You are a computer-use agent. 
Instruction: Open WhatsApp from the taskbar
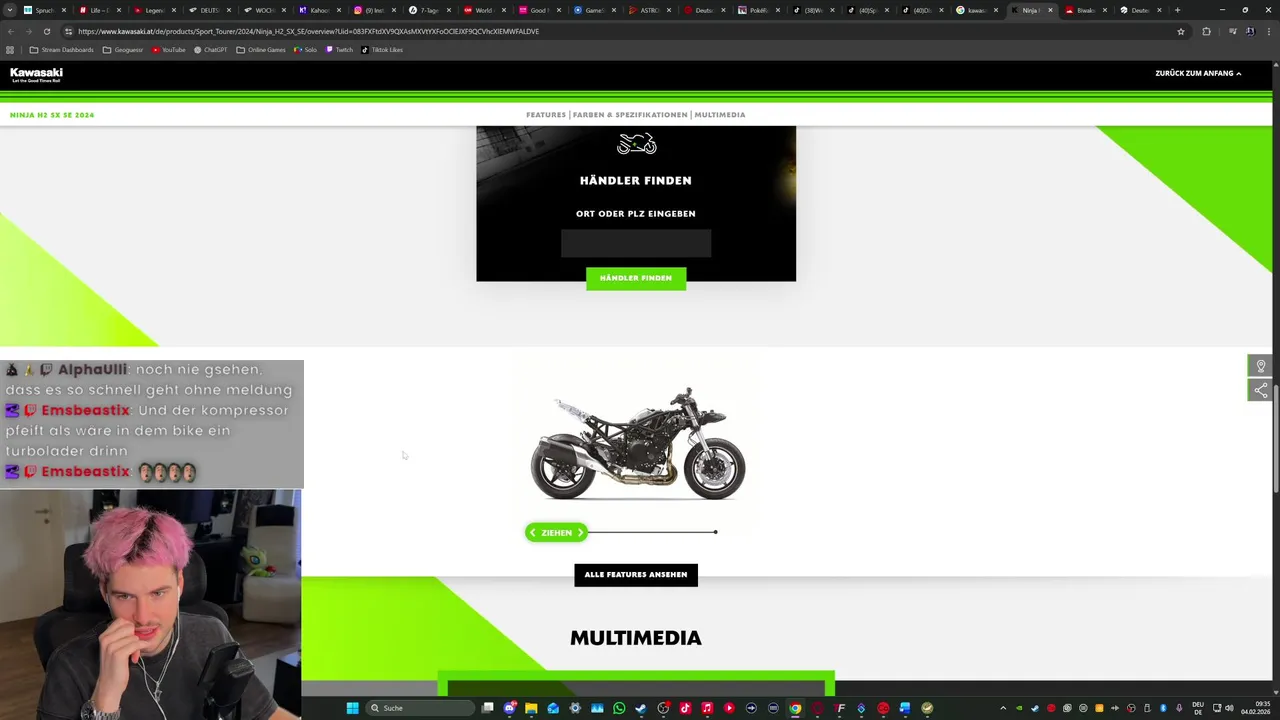[x=619, y=708]
